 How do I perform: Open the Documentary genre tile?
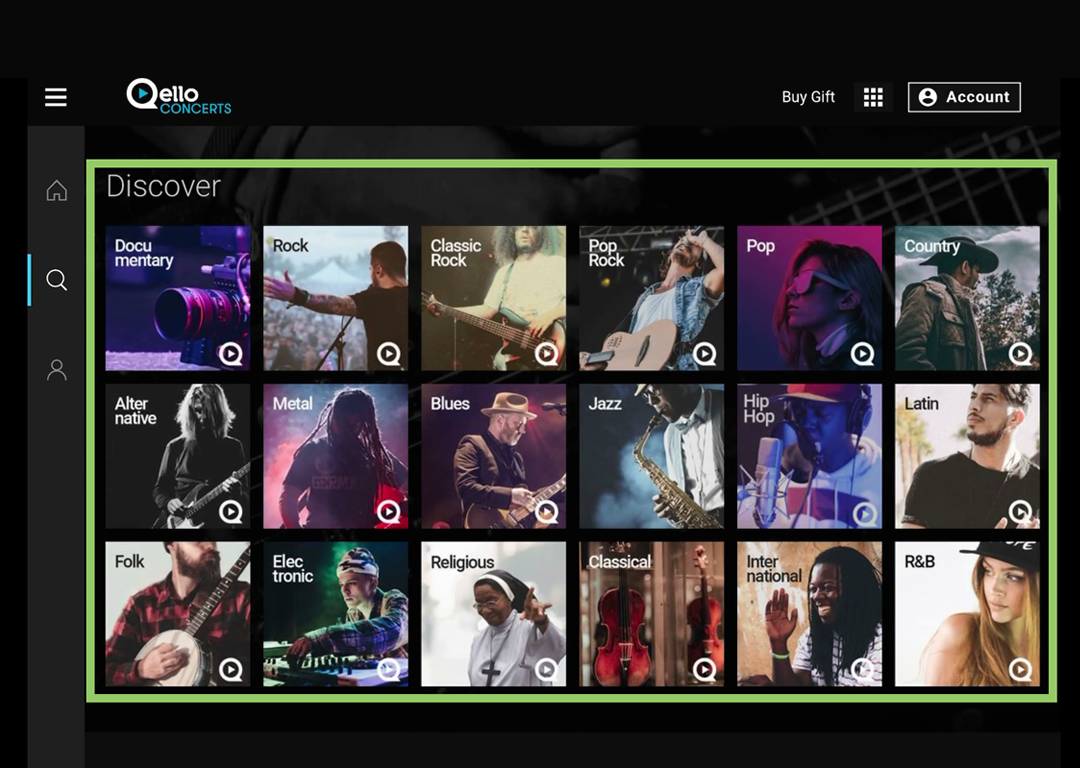pyautogui.click(x=178, y=298)
